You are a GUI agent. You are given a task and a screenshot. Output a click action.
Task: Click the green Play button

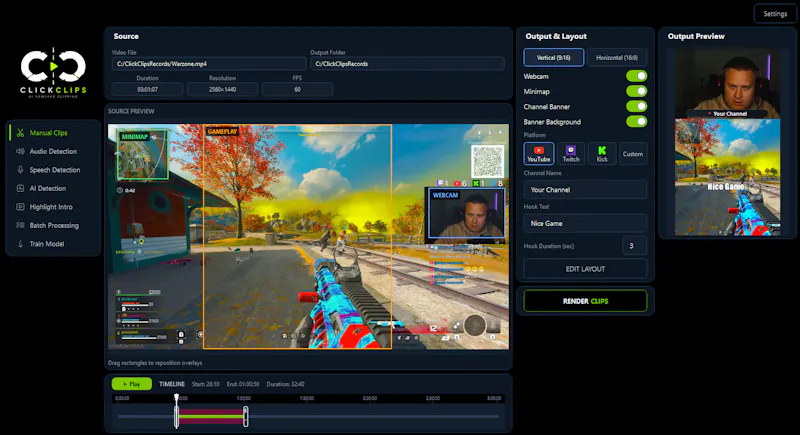132,383
